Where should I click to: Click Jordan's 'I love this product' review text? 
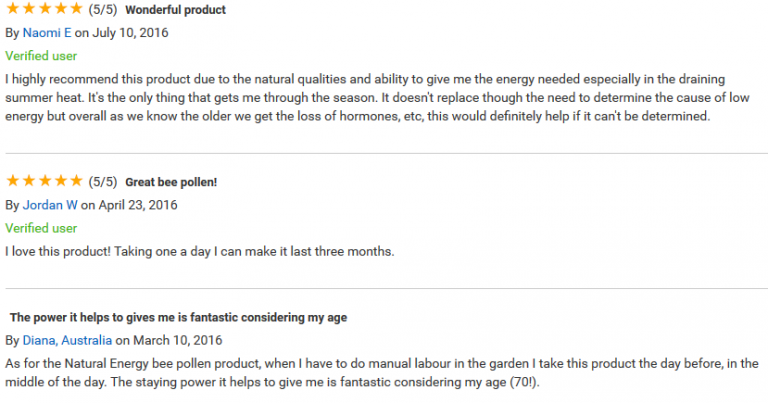(200, 251)
